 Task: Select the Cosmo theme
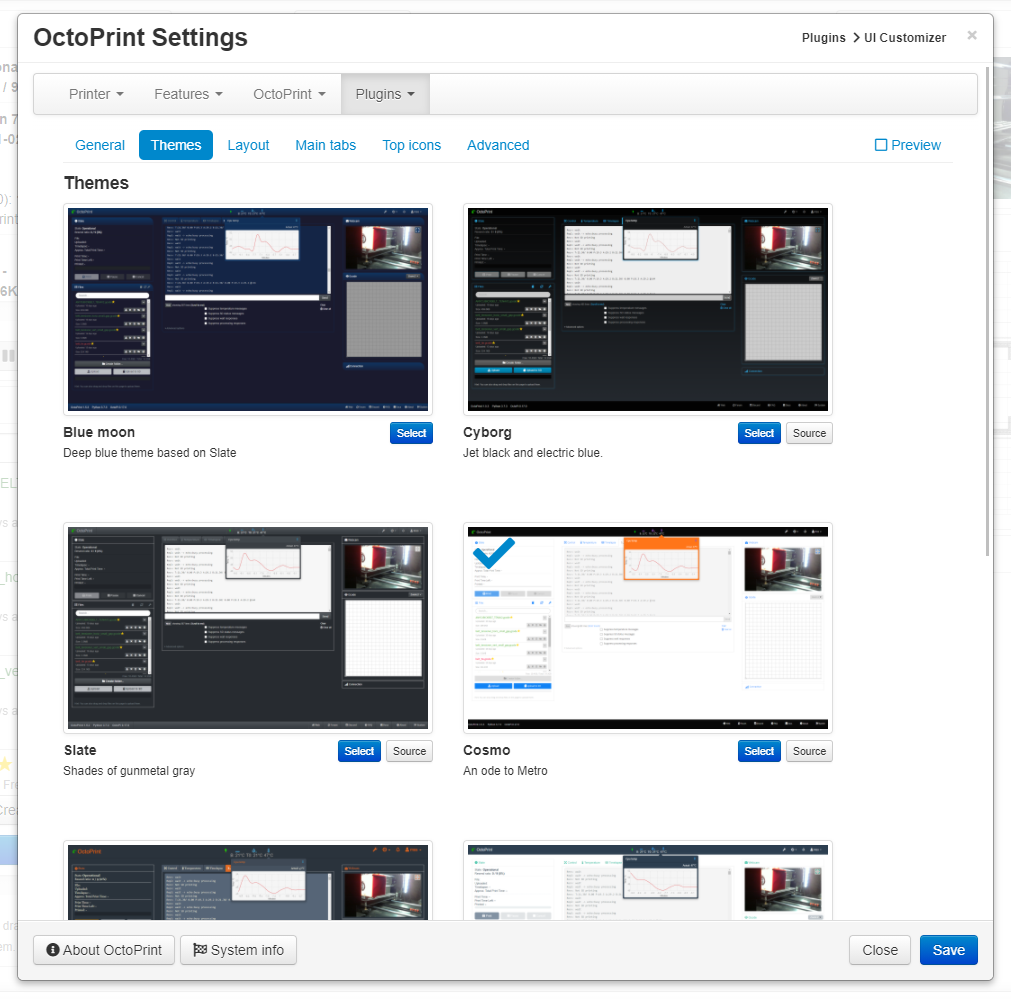click(759, 751)
